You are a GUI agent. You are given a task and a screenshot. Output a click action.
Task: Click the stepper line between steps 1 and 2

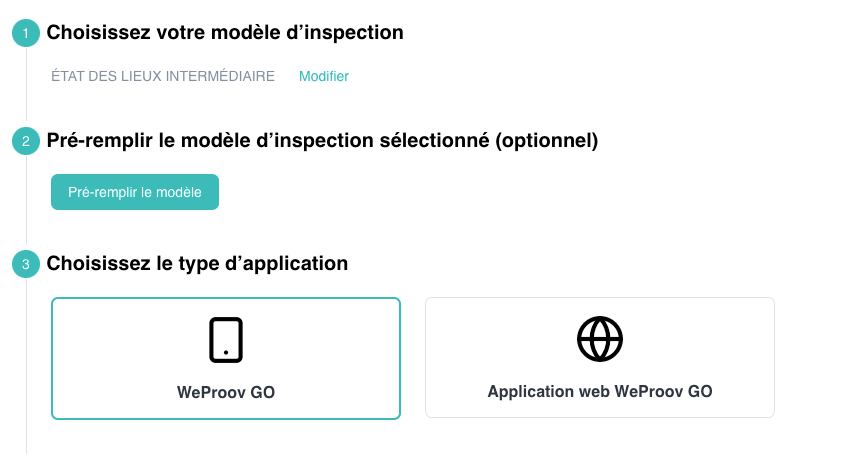(26, 87)
